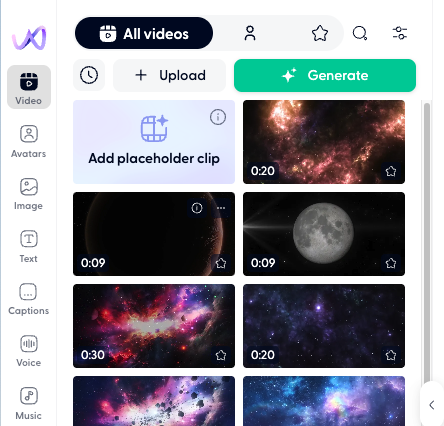
Task: Open the Voice panel
Action: pyautogui.click(x=29, y=351)
